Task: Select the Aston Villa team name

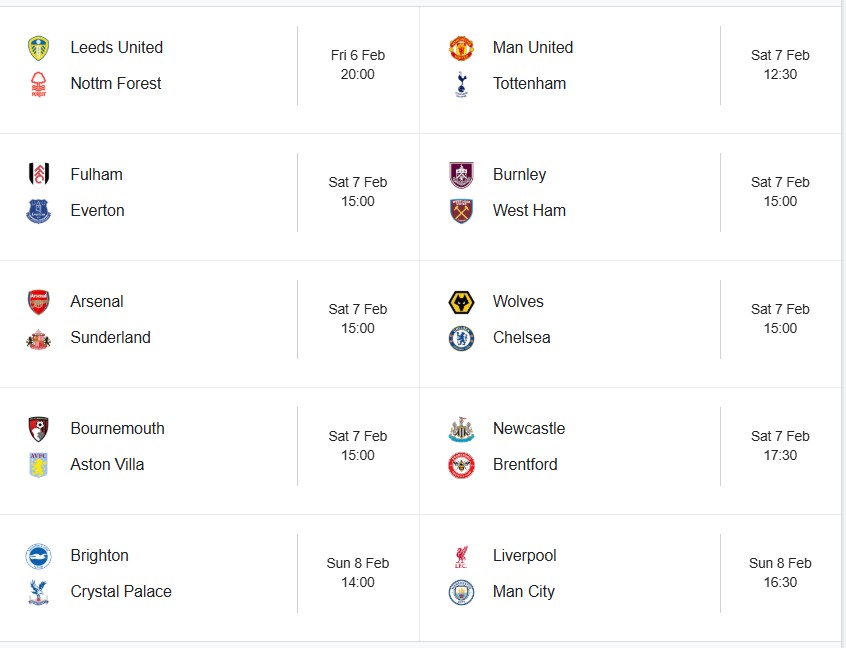Action: pos(107,465)
